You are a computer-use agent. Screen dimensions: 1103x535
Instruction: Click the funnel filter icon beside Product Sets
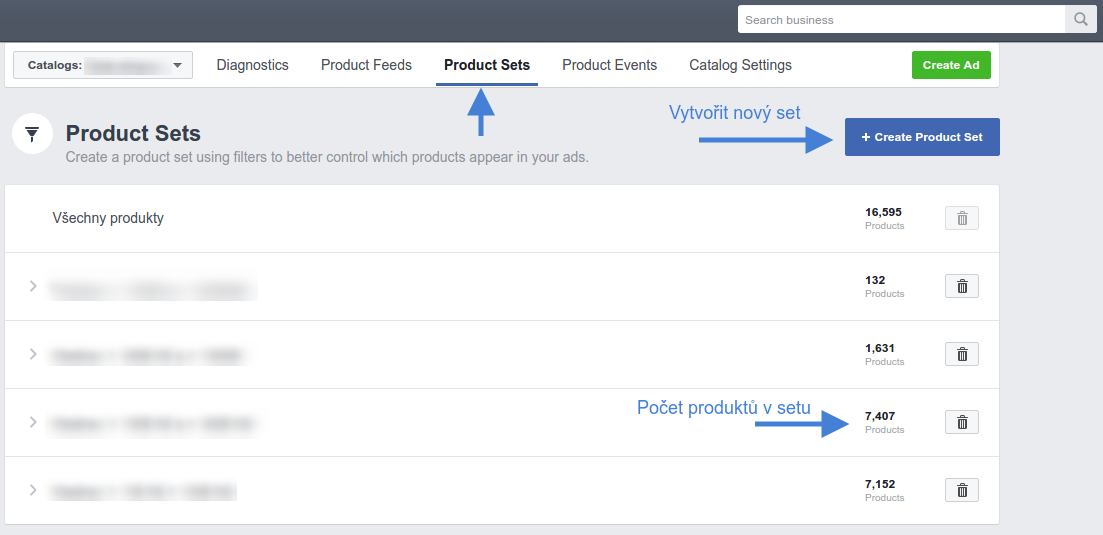coord(32,134)
